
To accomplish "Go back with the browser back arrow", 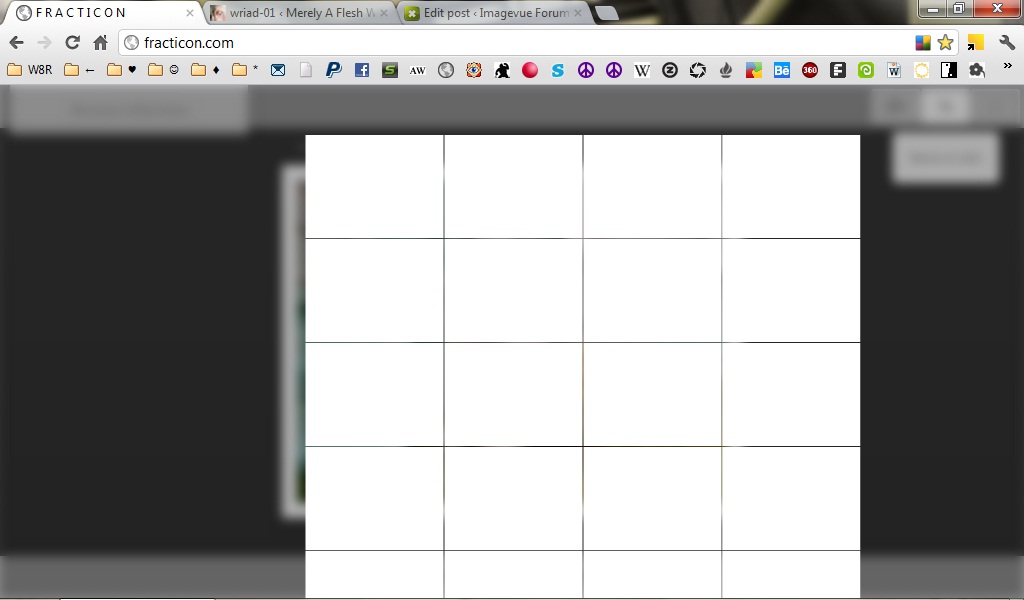I will [16, 43].
